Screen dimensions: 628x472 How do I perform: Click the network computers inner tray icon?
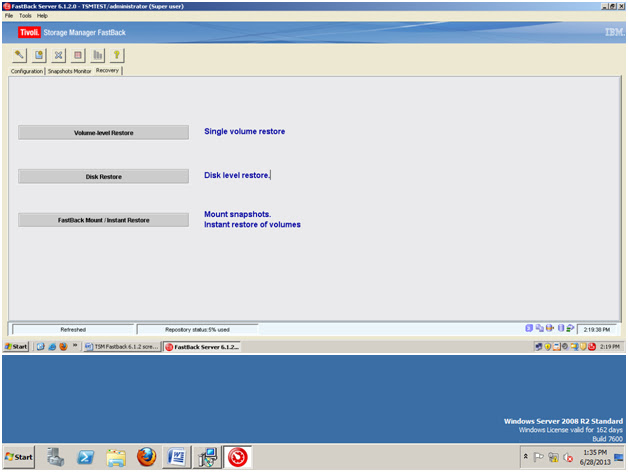539,347
